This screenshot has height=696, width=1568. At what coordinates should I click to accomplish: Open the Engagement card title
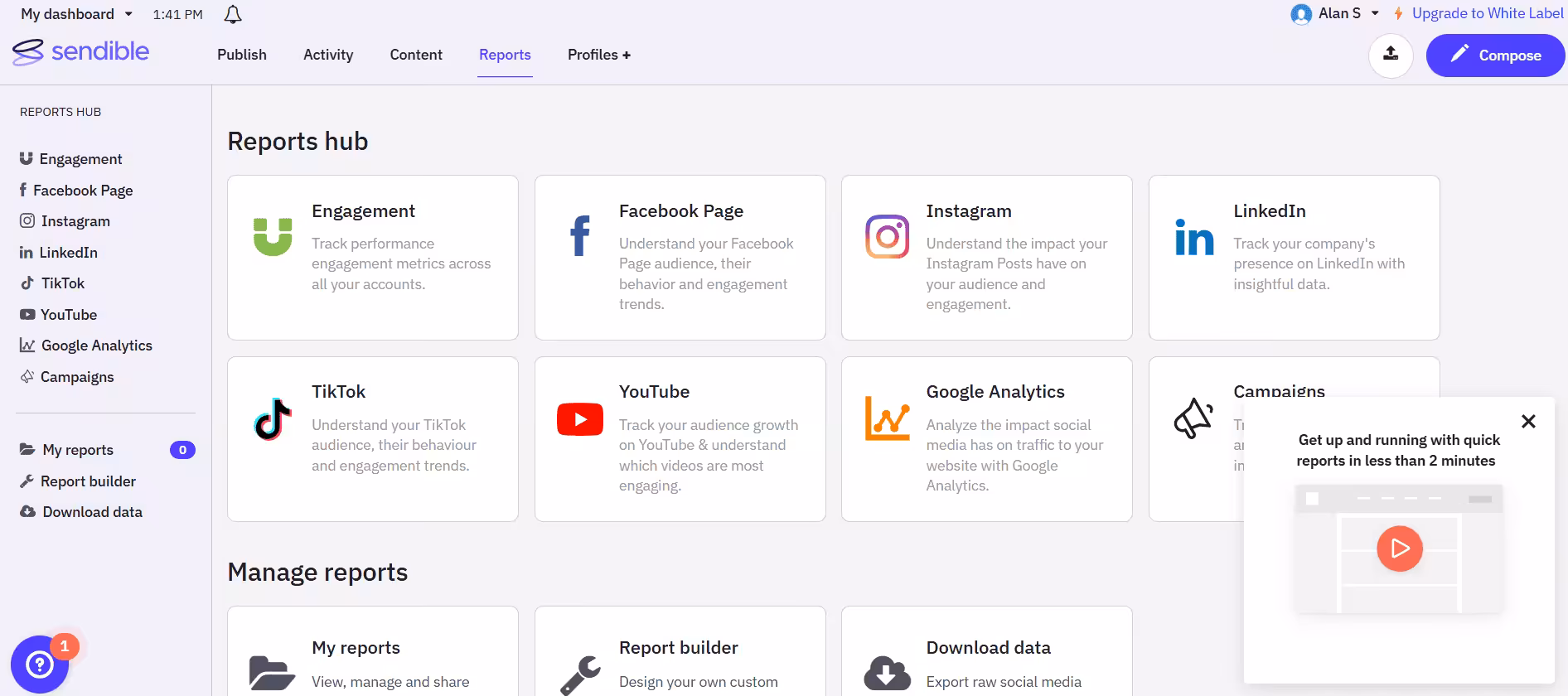(x=363, y=210)
